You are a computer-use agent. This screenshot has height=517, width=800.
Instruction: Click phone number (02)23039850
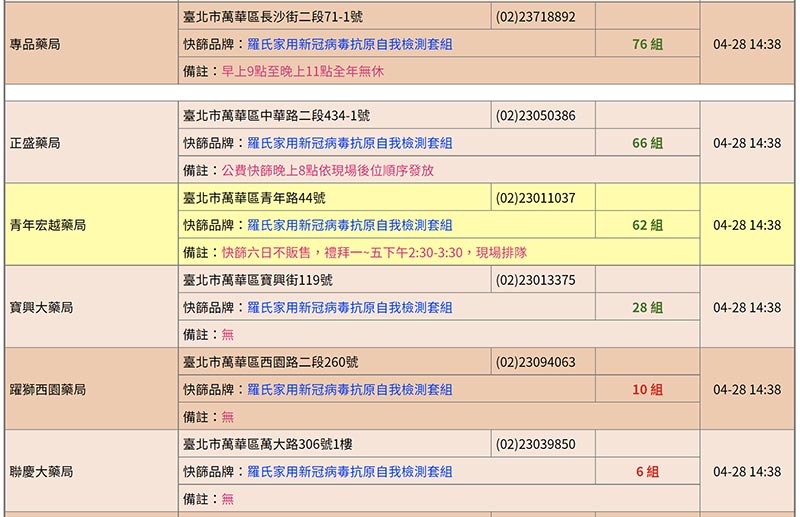[535, 445]
